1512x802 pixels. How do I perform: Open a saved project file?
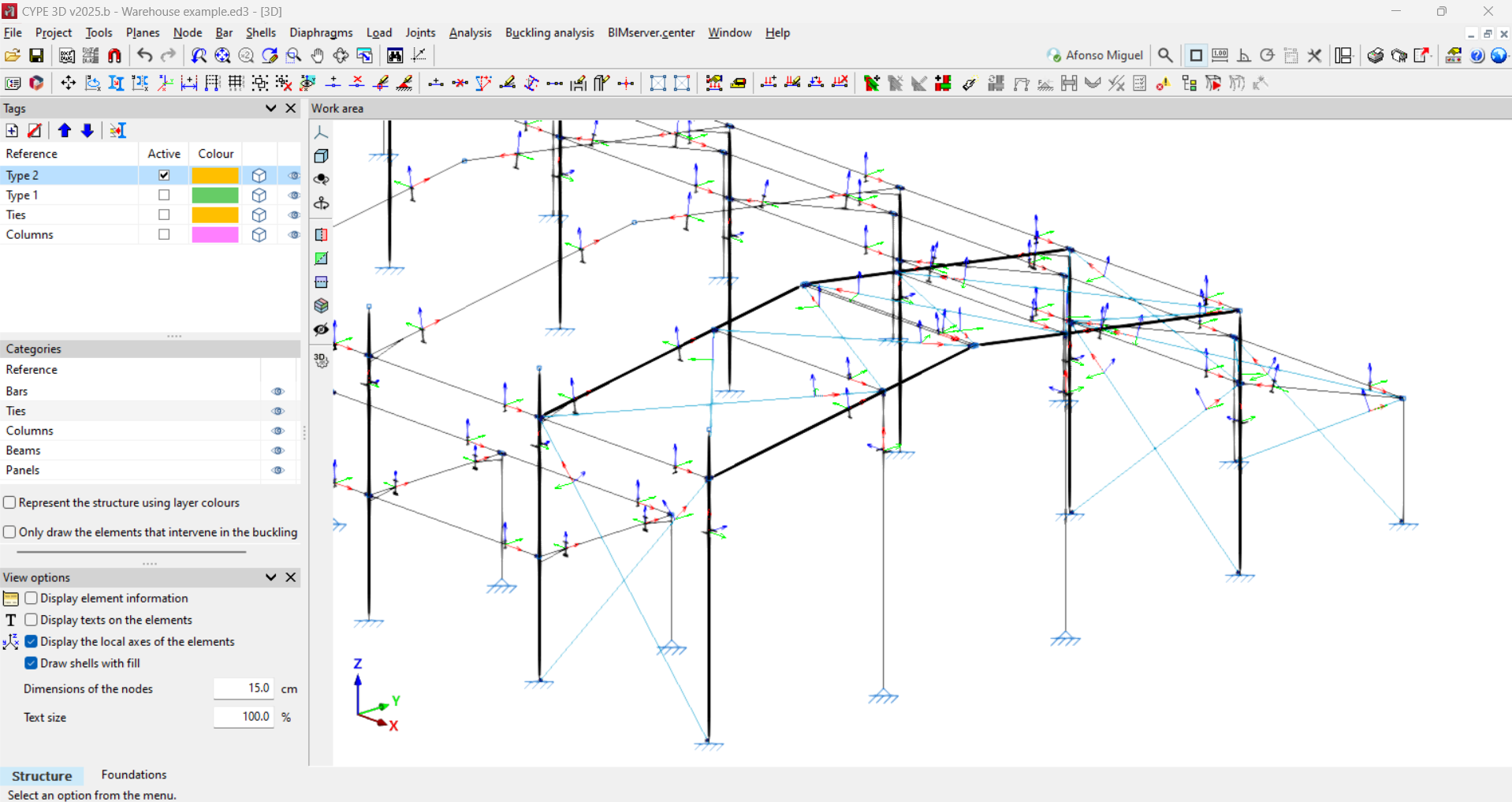13,55
